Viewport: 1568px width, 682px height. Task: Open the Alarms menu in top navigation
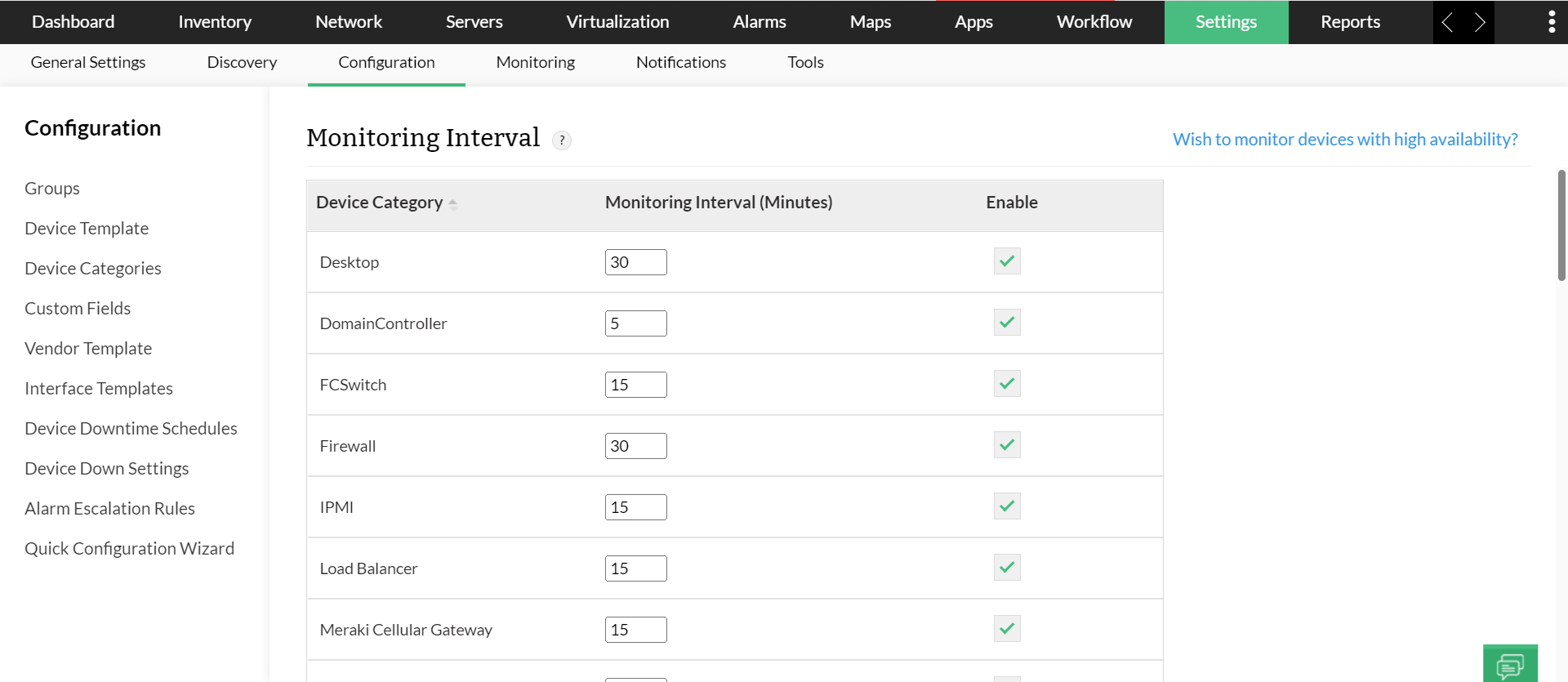[759, 22]
